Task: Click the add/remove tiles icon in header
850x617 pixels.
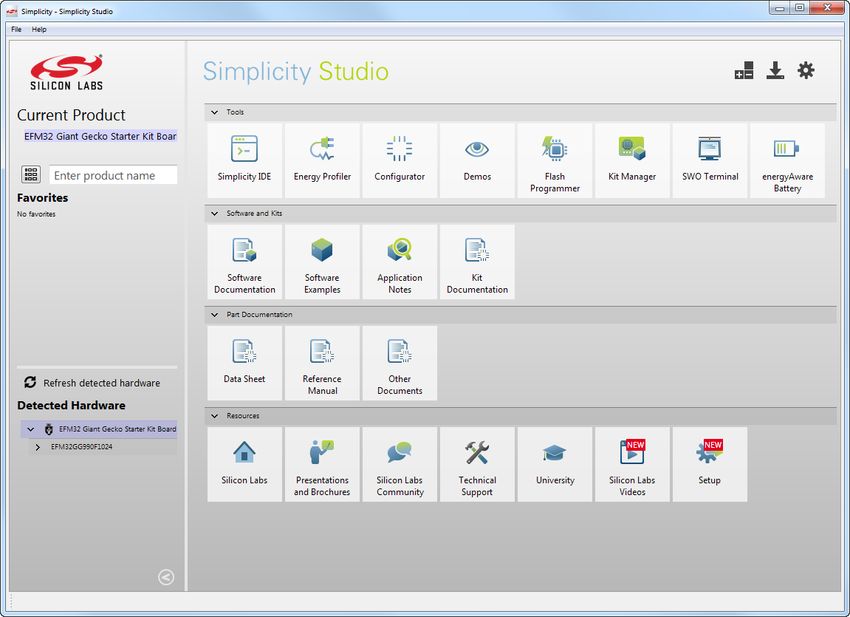Action: pos(744,70)
